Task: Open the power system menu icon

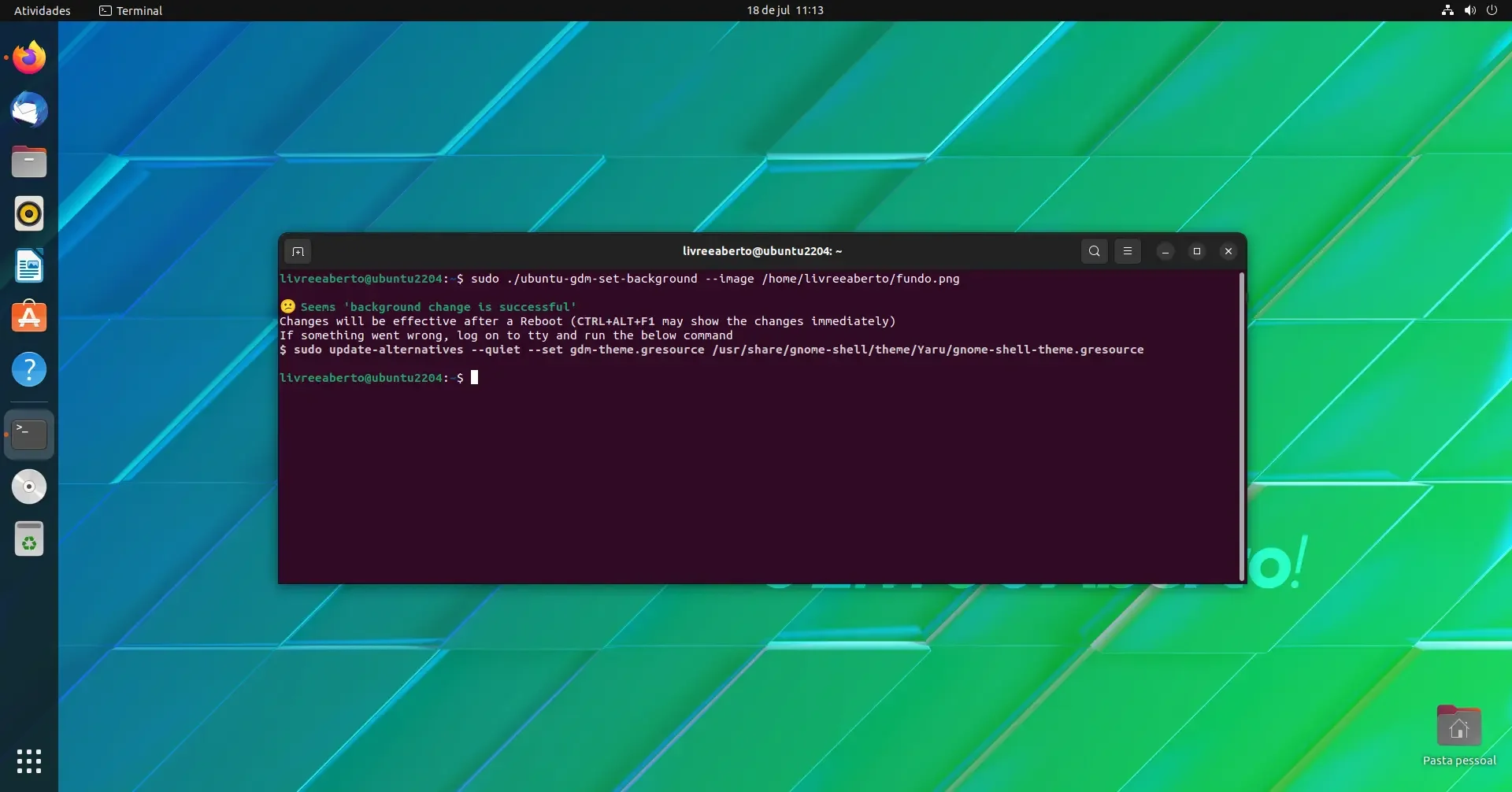Action: (1492, 10)
